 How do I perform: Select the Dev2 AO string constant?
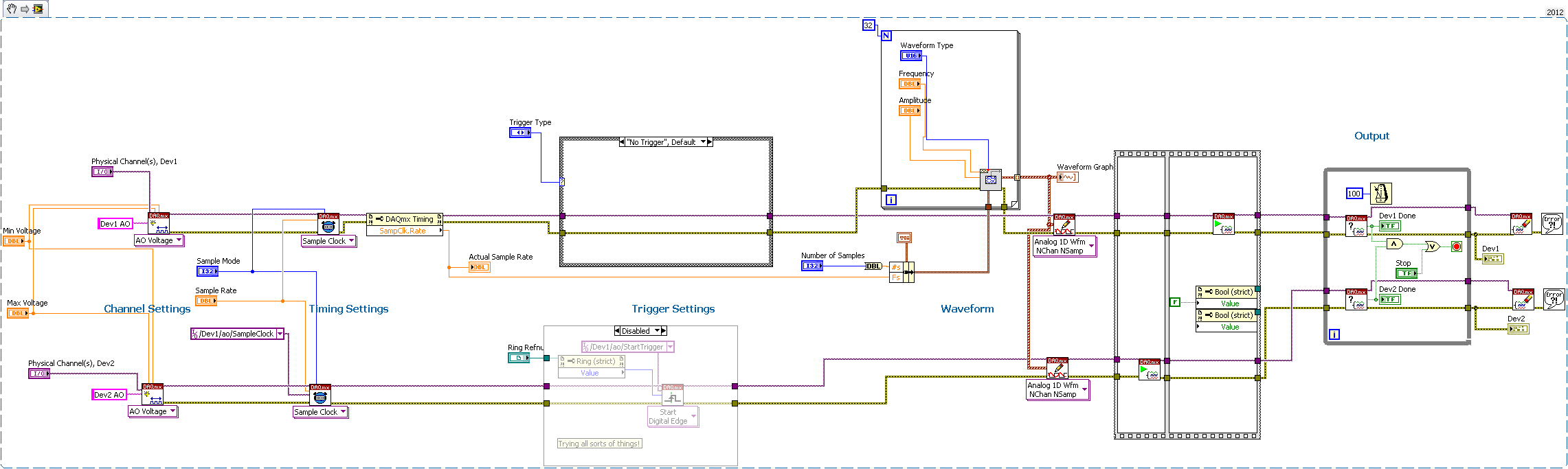109,395
